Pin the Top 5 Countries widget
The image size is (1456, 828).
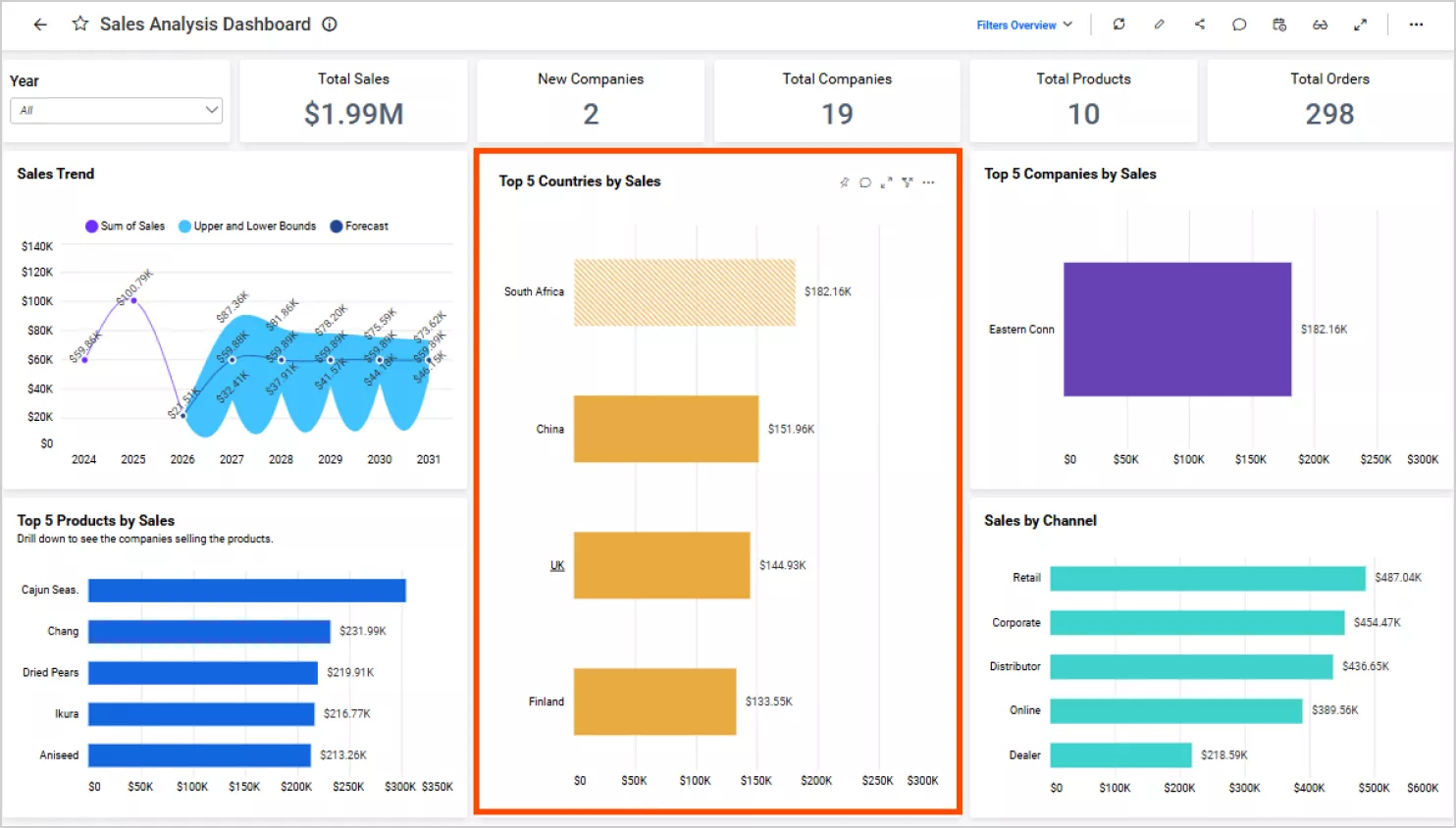844,182
